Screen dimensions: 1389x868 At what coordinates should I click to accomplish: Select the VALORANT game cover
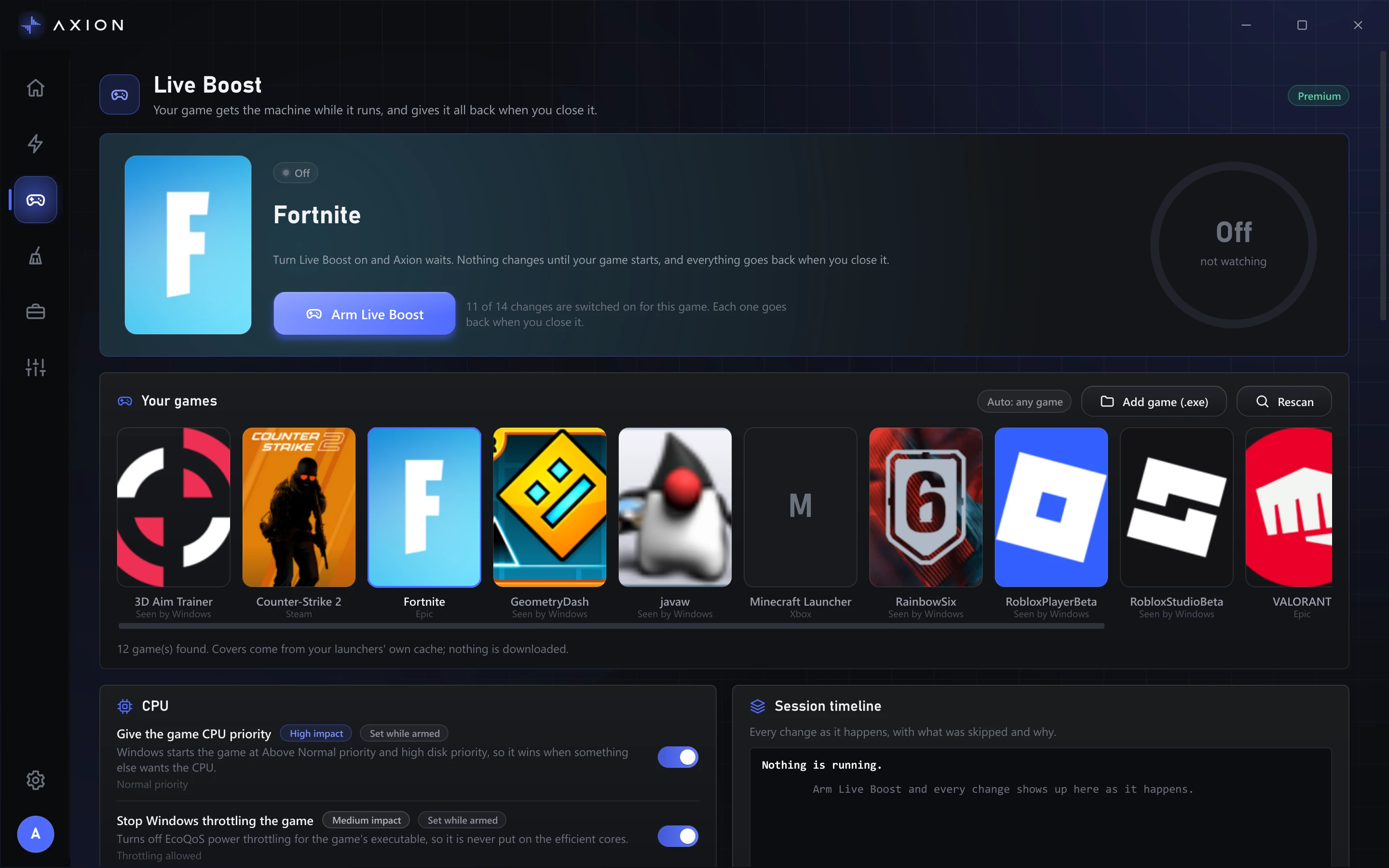click(x=1289, y=507)
